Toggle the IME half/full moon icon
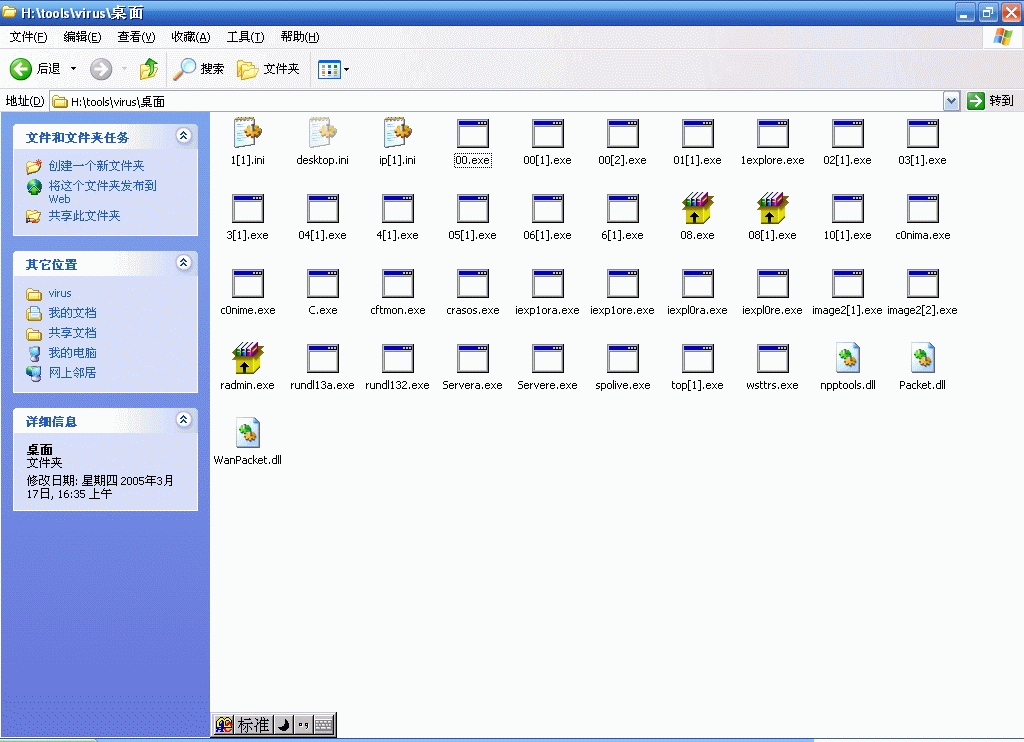Viewport: 1024px width, 742px height. pyautogui.click(x=283, y=725)
